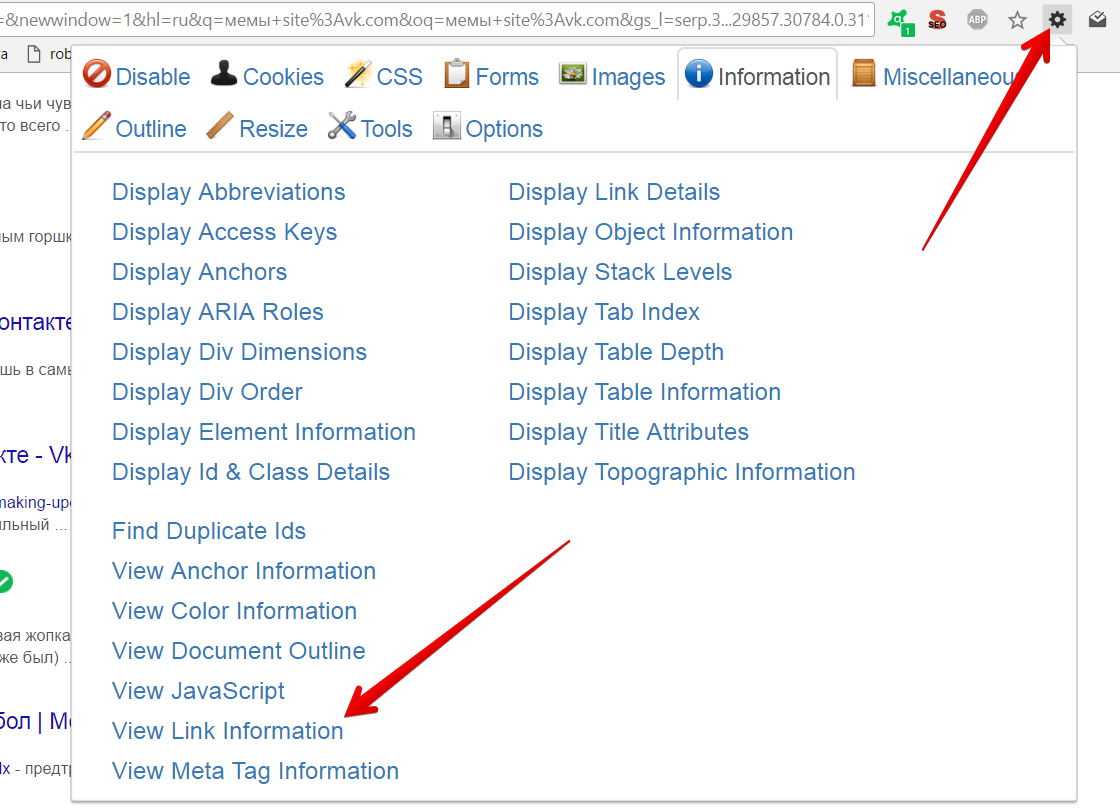1120x811 pixels.
Task: Bookmark the page with the star icon
Action: [x=1017, y=19]
